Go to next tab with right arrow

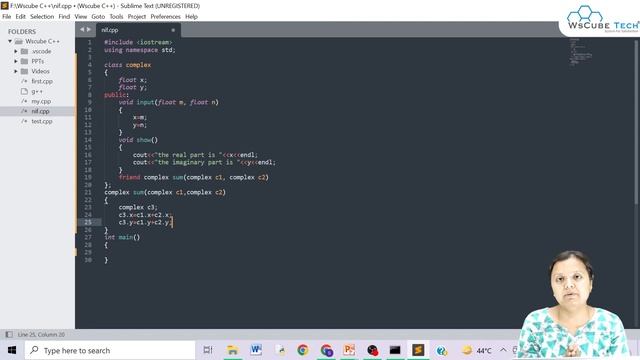[x=89, y=30]
